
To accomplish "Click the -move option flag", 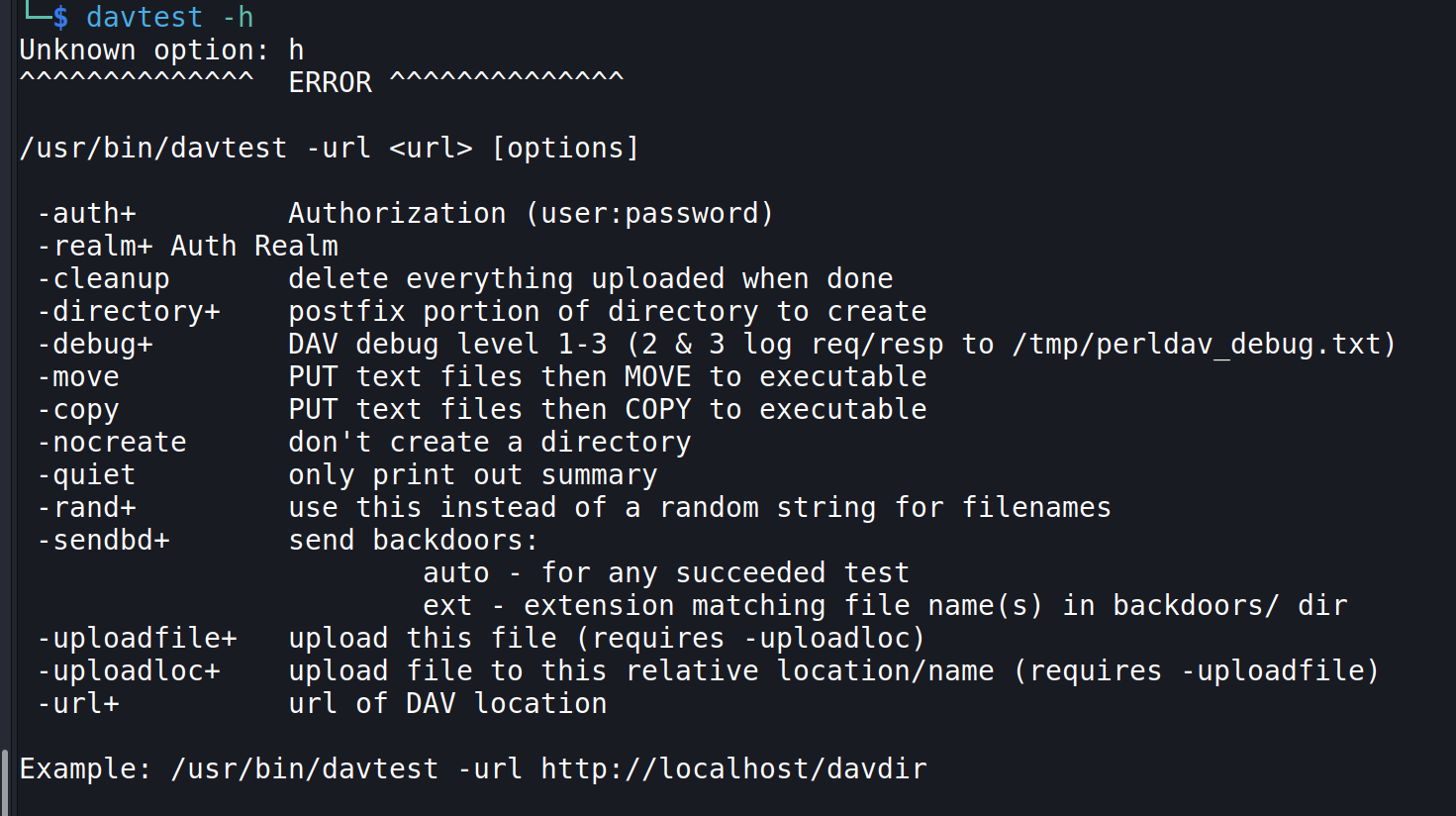I will click(78, 377).
